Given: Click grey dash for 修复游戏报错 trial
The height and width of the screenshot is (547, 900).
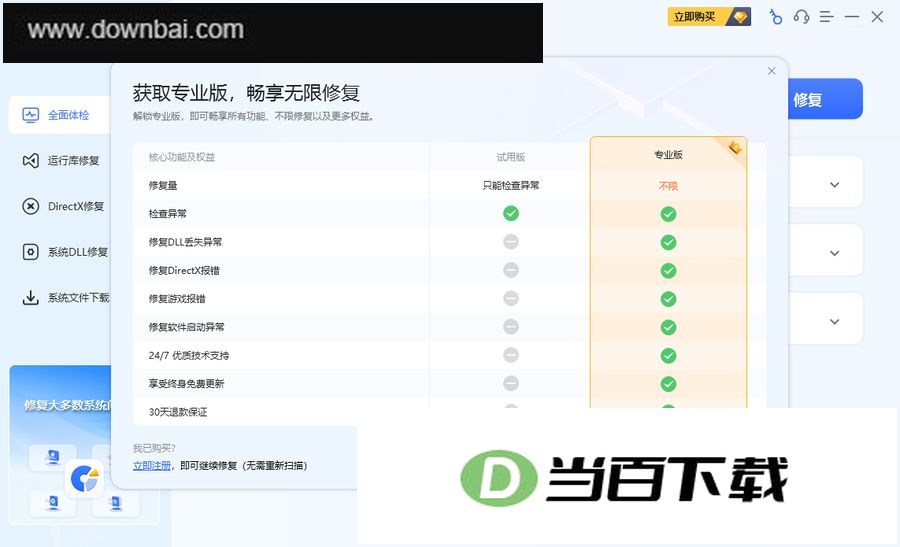Looking at the screenshot, I should [x=511, y=298].
